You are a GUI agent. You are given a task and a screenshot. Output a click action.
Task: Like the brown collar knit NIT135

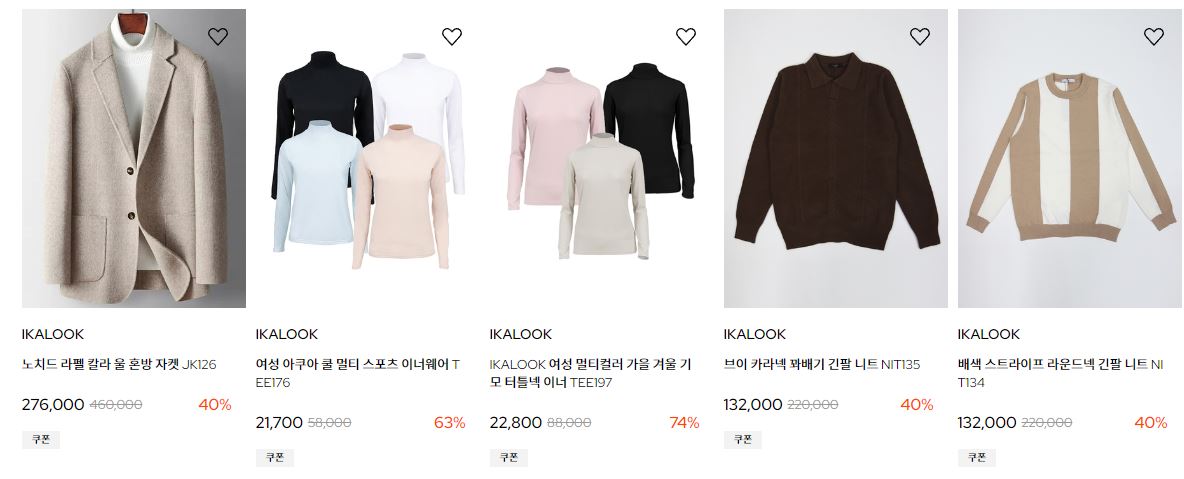tap(920, 36)
